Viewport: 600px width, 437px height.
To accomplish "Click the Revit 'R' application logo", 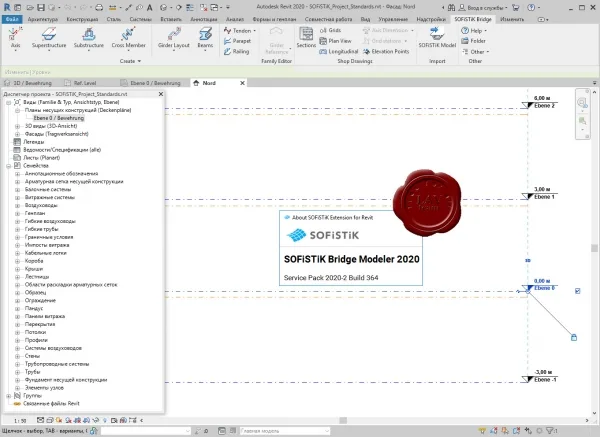I will [7, 7].
